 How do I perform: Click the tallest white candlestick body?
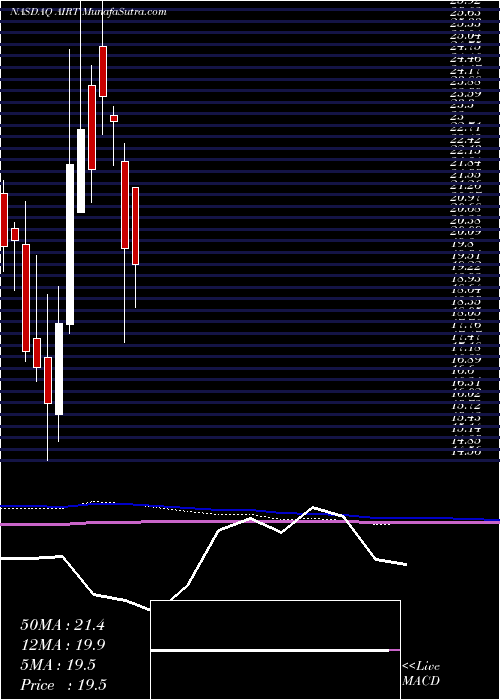click(70, 244)
